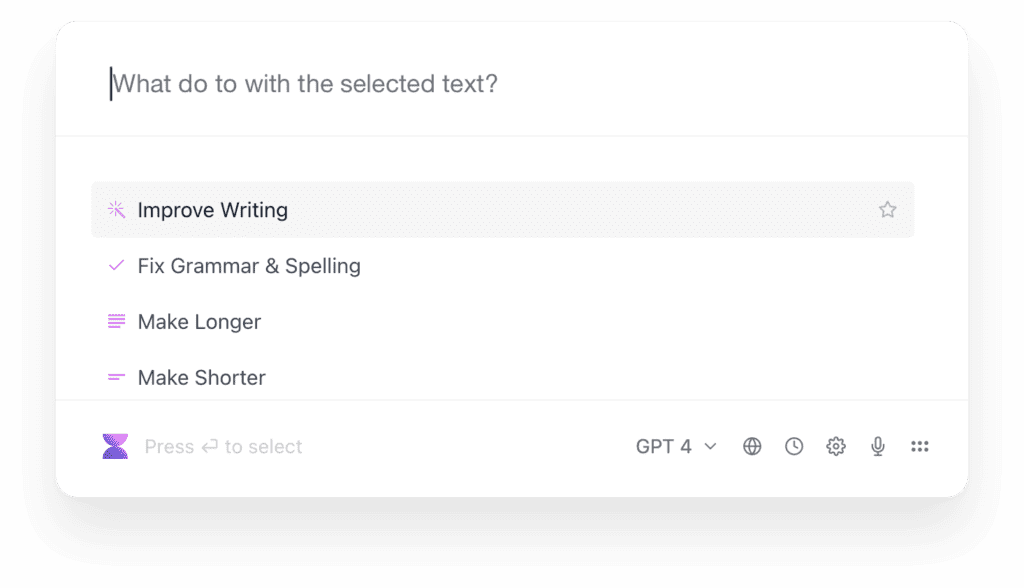Image resolution: width=1024 pixels, height=588 pixels.
Task: Click the Make Longer lines icon
Action: (x=116, y=321)
